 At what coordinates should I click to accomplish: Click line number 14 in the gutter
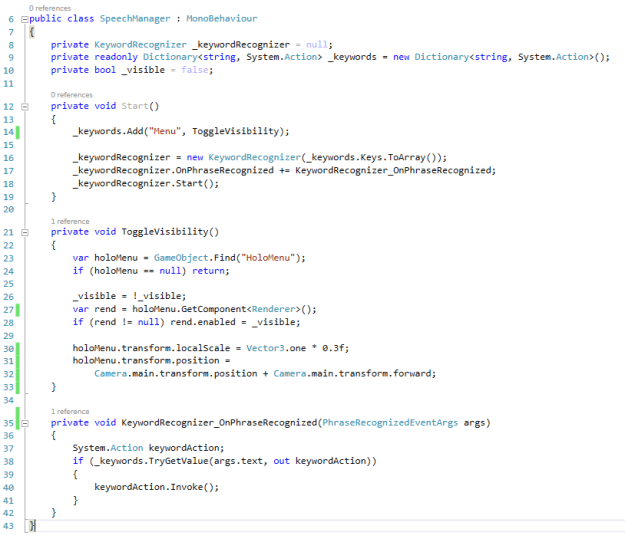11,132
